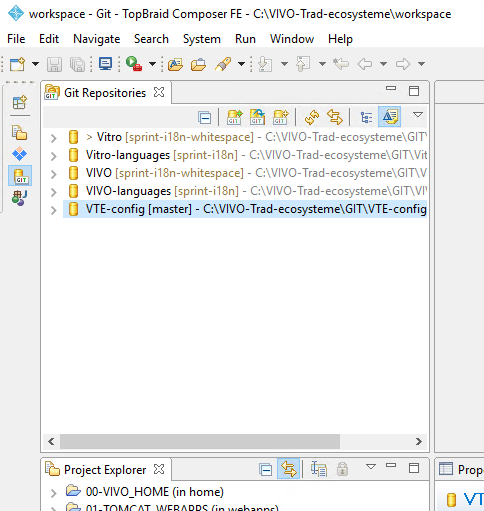This screenshot has width=484, height=511.
Task: Open Forward history dropdown arrow
Action: click(421, 64)
